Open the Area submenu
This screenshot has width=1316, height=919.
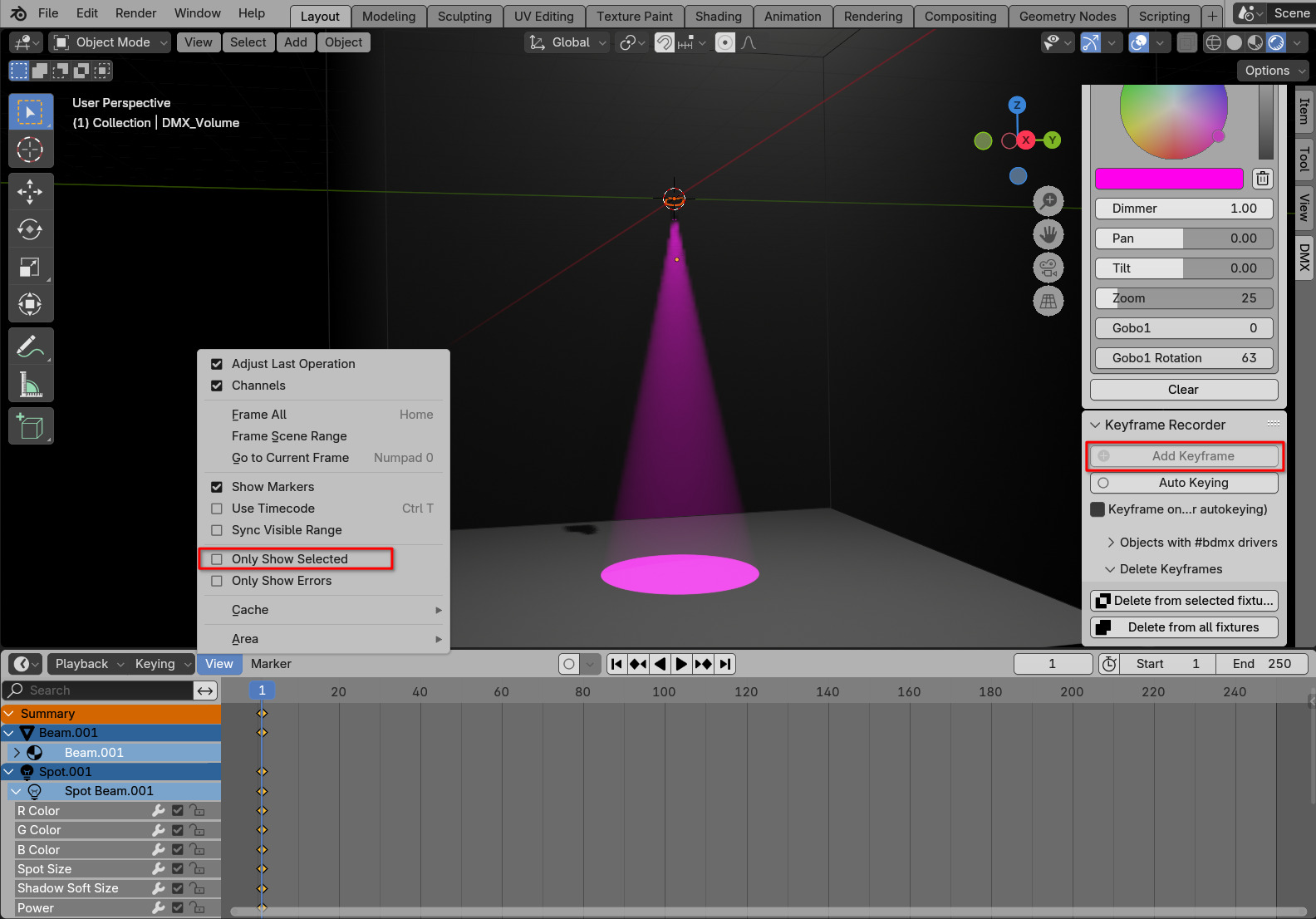[x=325, y=639]
